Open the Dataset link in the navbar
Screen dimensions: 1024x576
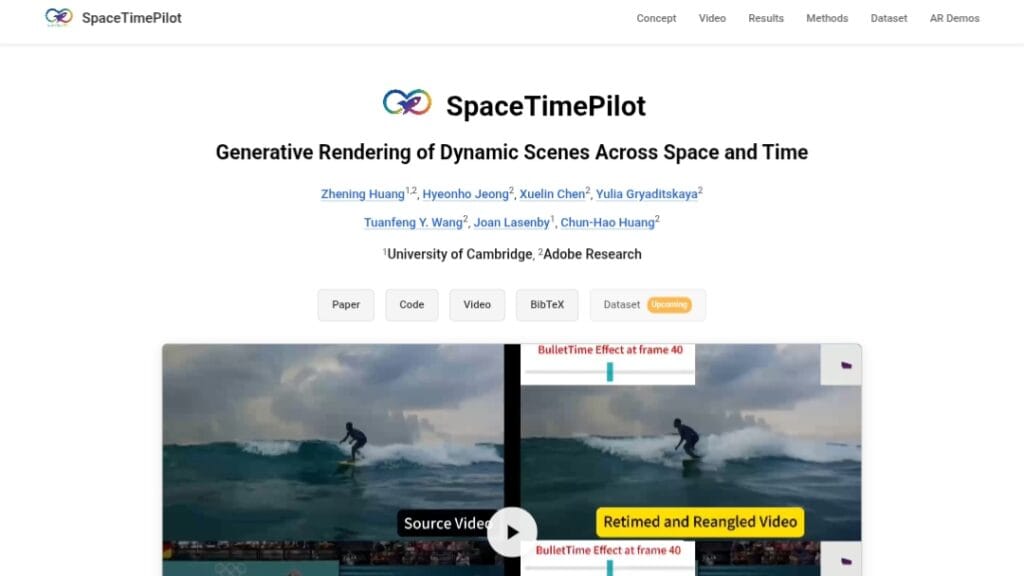click(888, 18)
